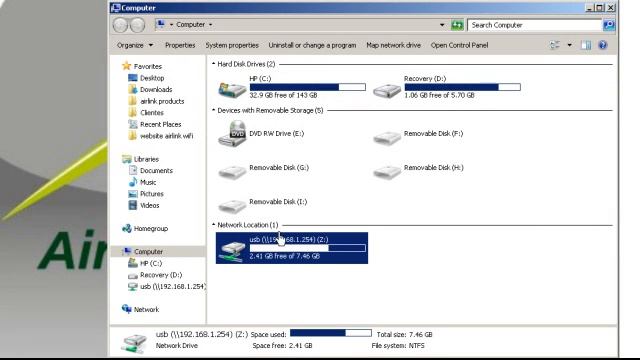Click the Search Computer input field
Screen dimensions: 640x360
click(x=535, y=25)
